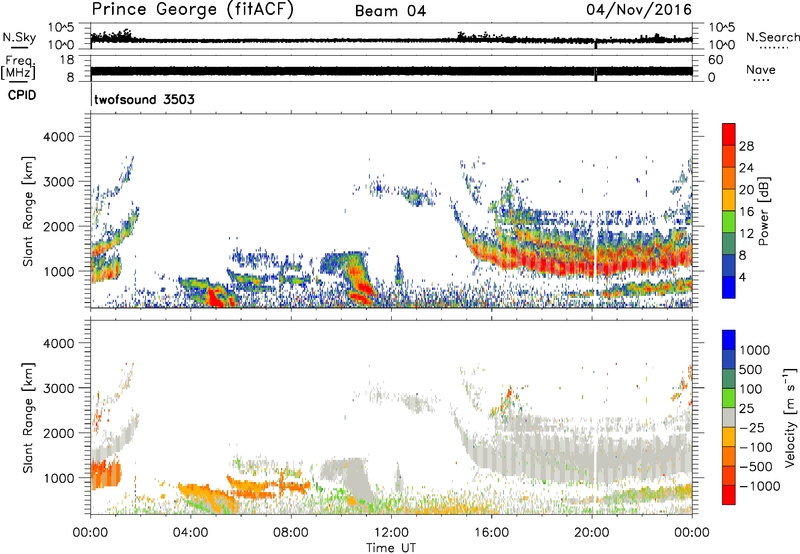
Task: Click the "Power [dB]" colorbar title
Action: point(763,212)
